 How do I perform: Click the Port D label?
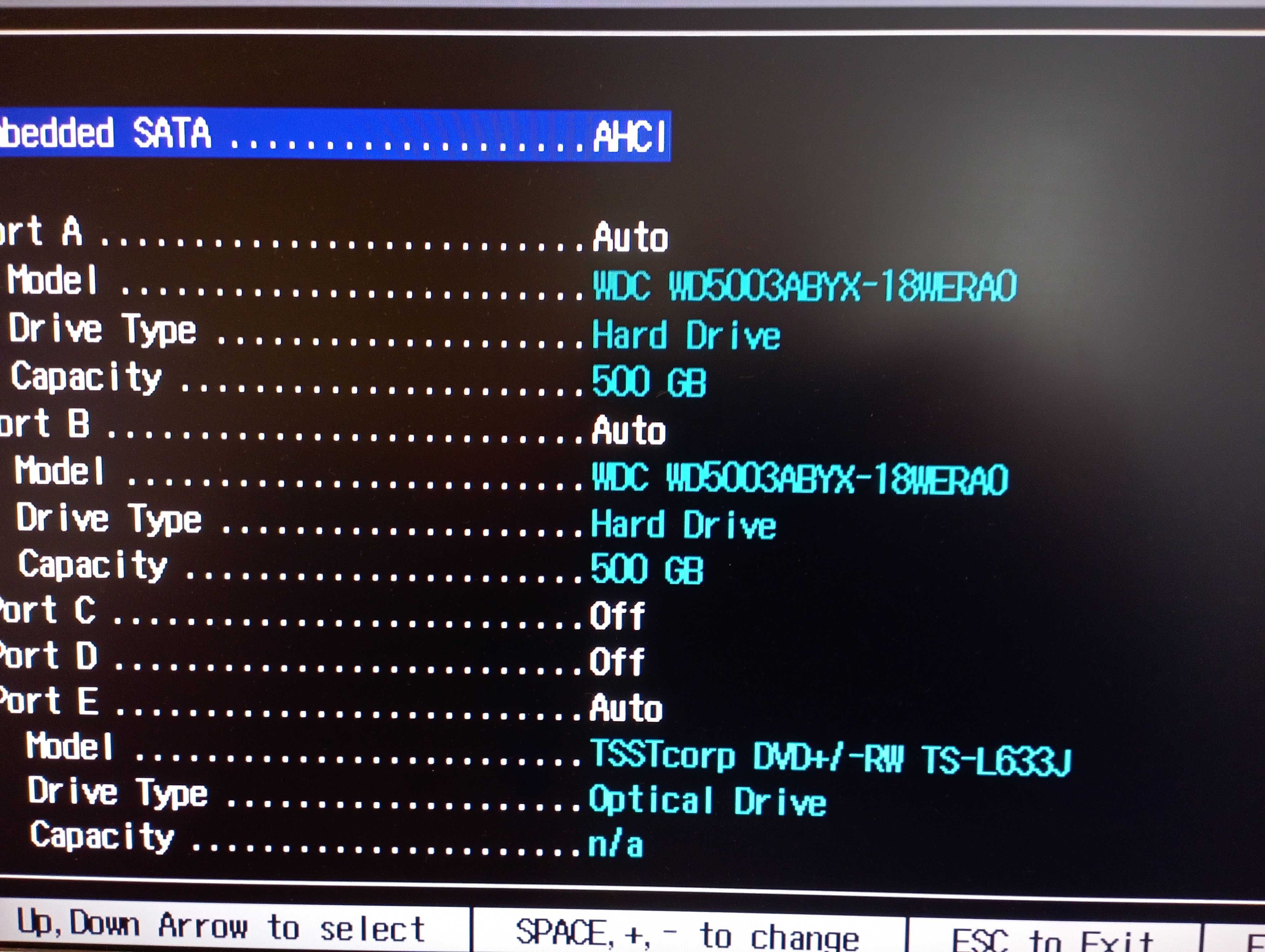(49, 655)
